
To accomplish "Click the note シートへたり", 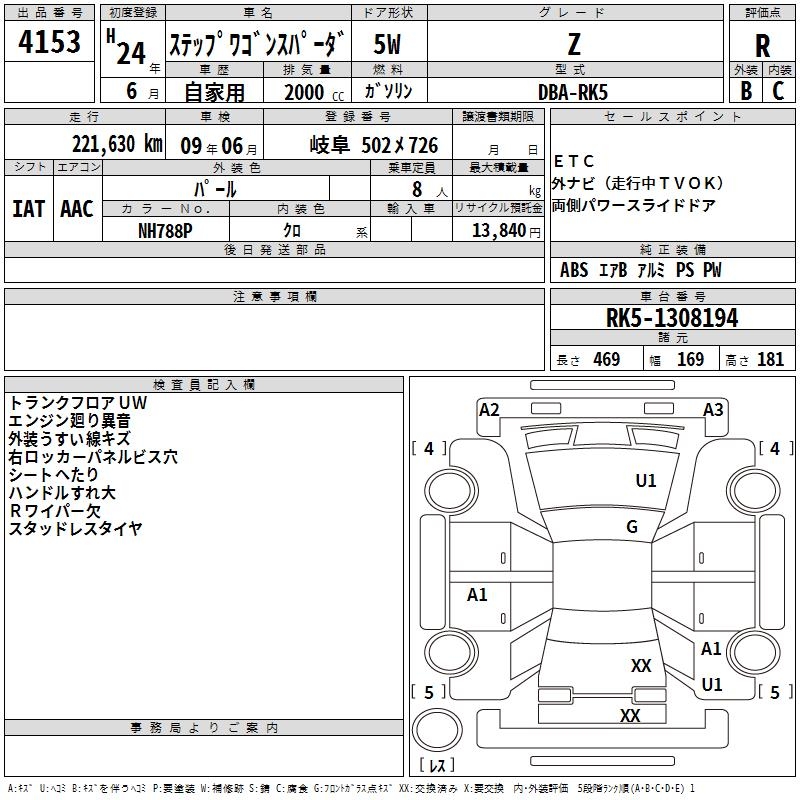I will (x=54, y=474).
